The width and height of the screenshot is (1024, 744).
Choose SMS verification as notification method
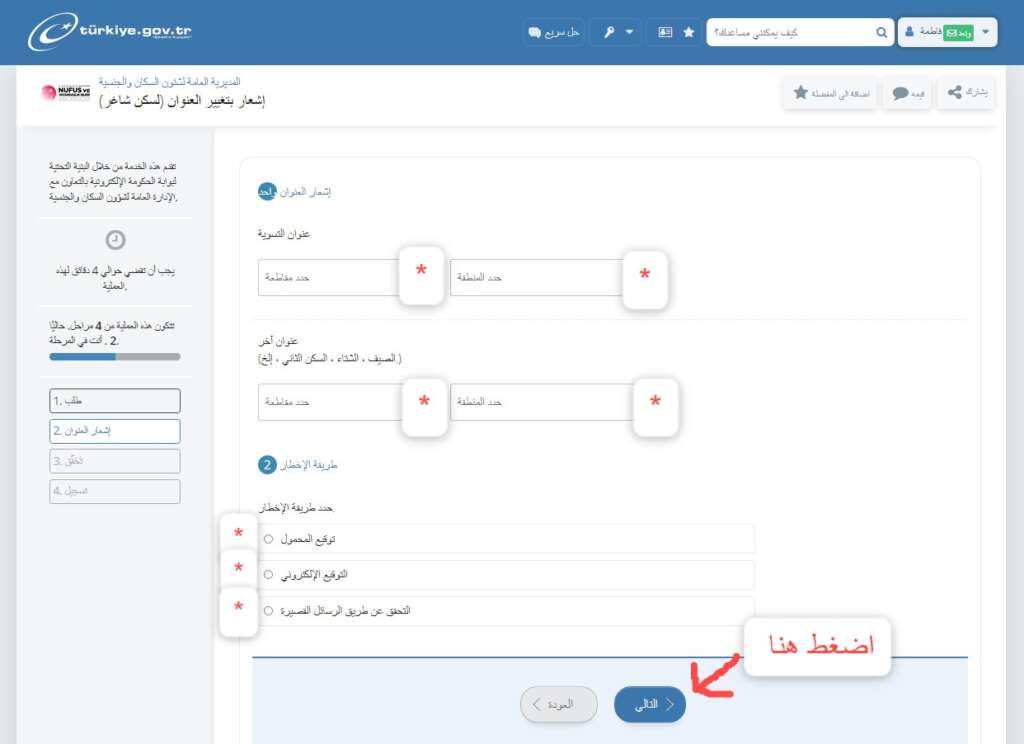(267, 611)
